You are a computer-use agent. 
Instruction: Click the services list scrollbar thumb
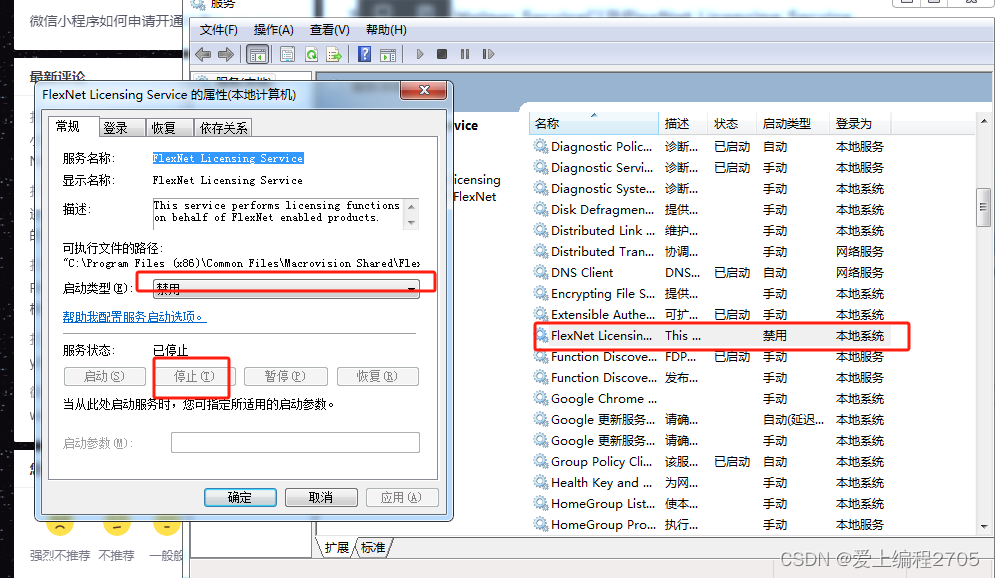(x=984, y=207)
